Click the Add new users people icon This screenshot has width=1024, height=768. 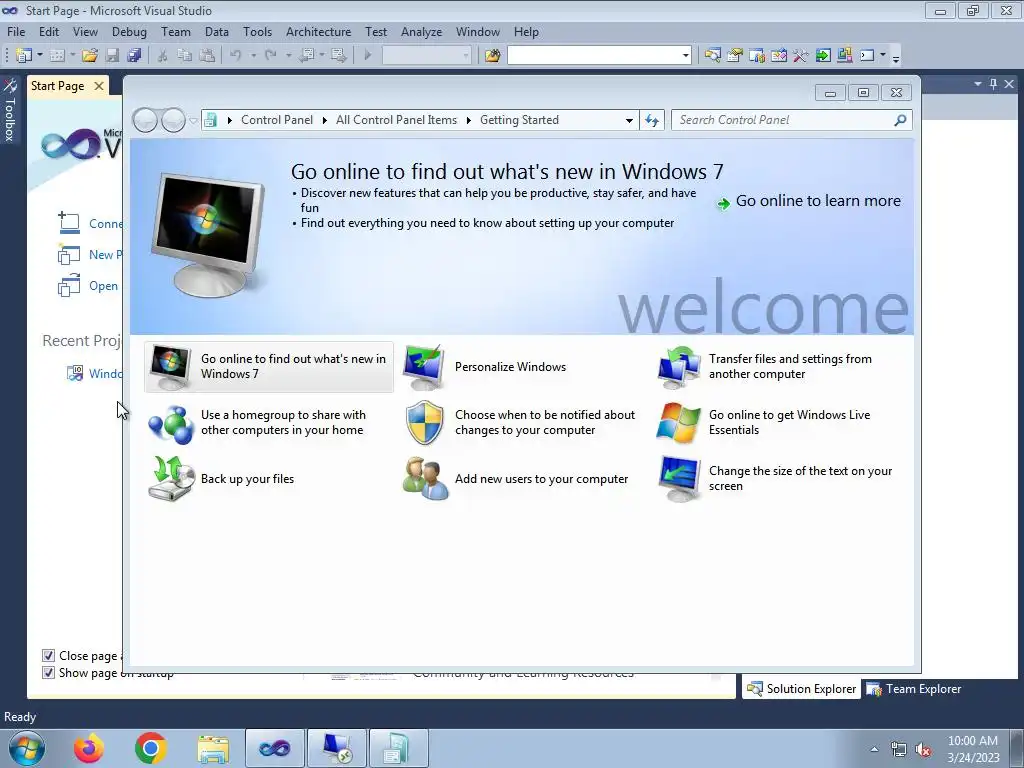coord(424,479)
